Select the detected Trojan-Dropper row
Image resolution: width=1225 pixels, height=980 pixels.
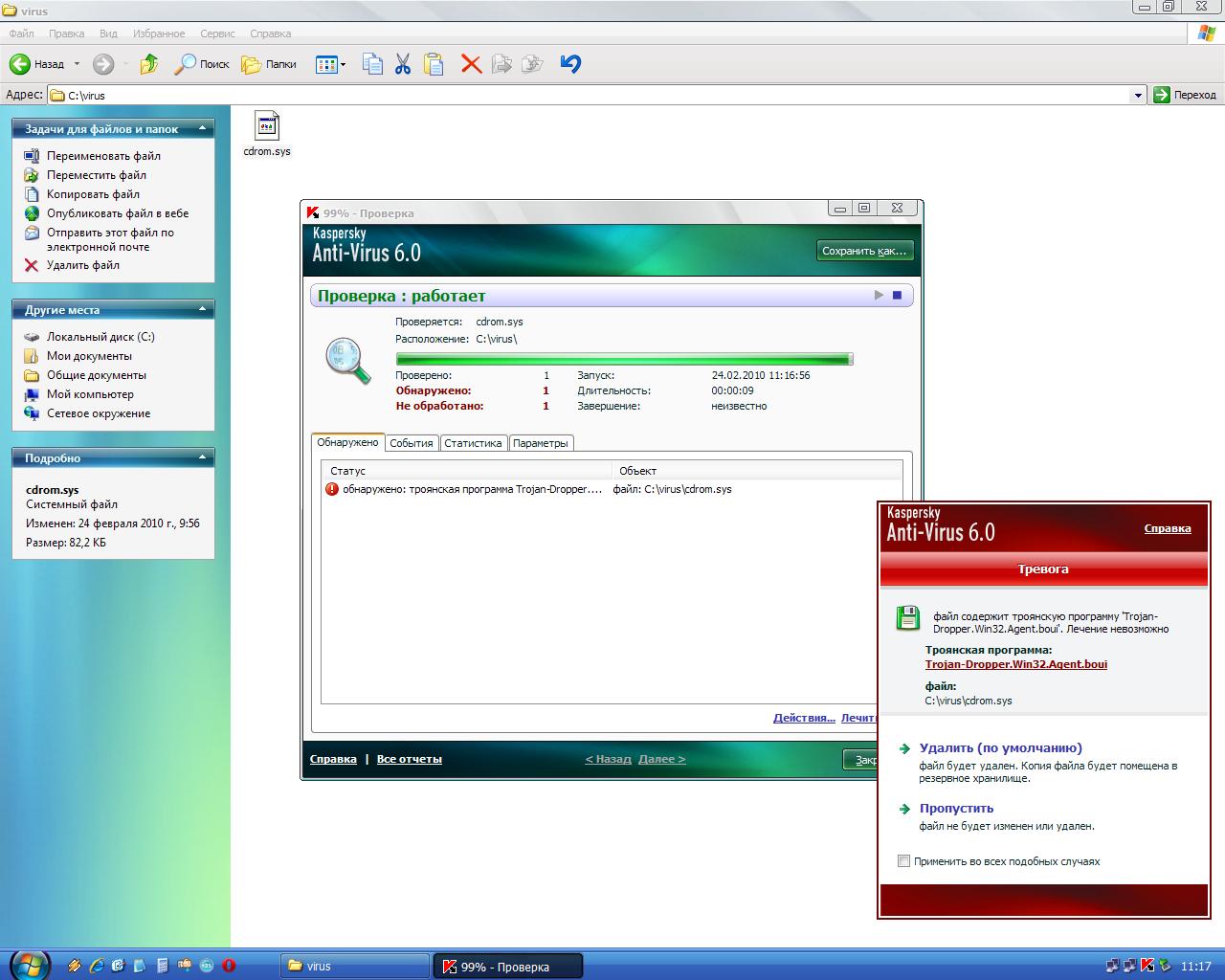612,489
